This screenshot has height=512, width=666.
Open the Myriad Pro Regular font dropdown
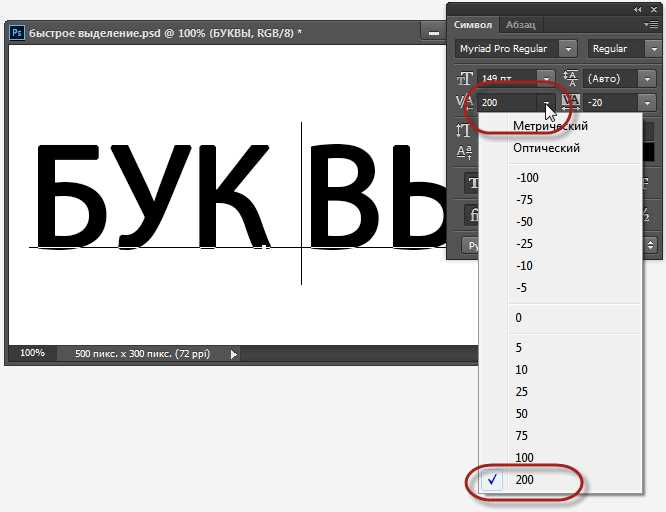[568, 49]
